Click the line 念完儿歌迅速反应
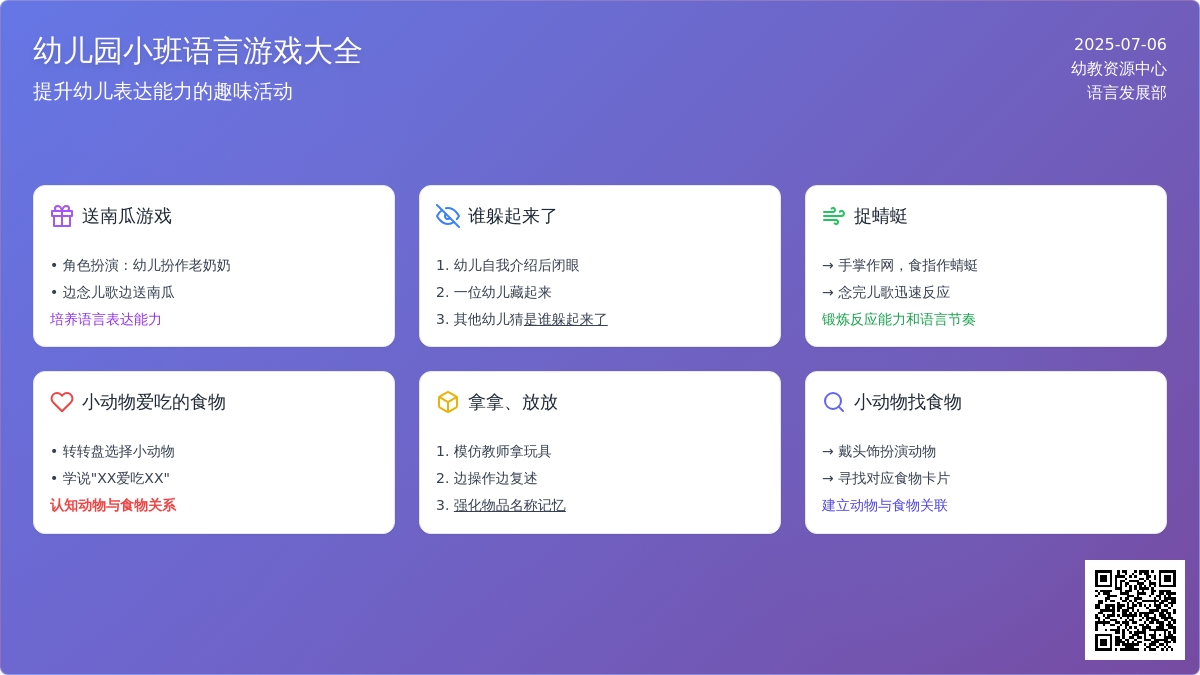This screenshot has height=675, width=1200. [886, 293]
